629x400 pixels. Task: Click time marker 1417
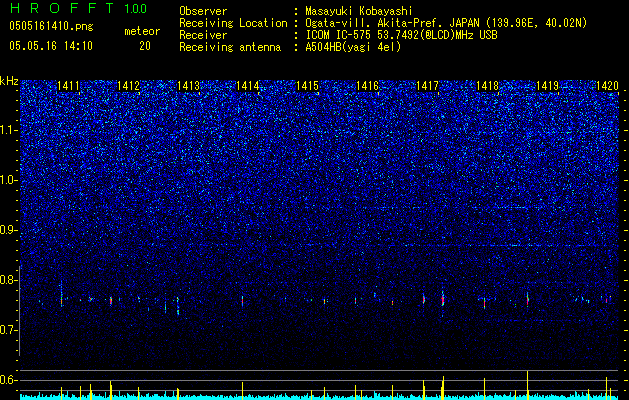(428, 85)
